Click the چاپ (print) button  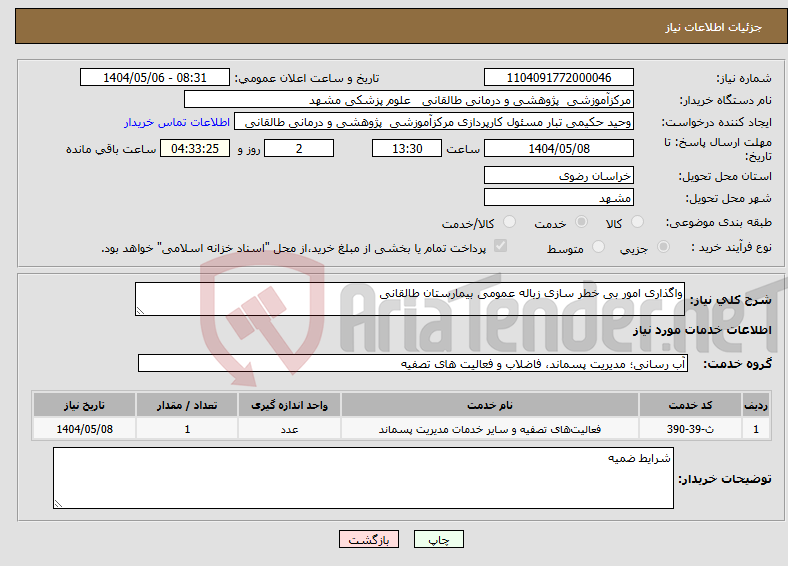pos(438,539)
